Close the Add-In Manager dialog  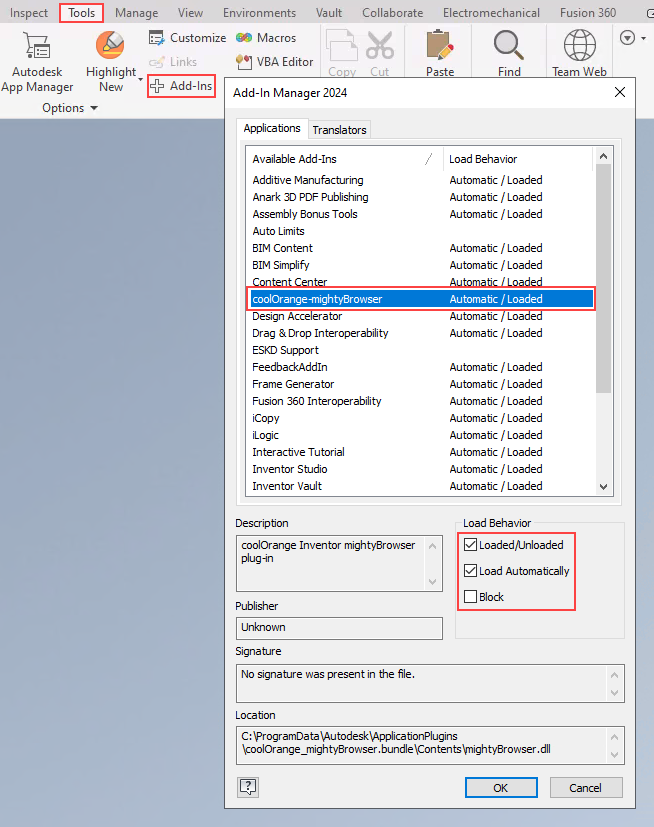click(x=620, y=92)
